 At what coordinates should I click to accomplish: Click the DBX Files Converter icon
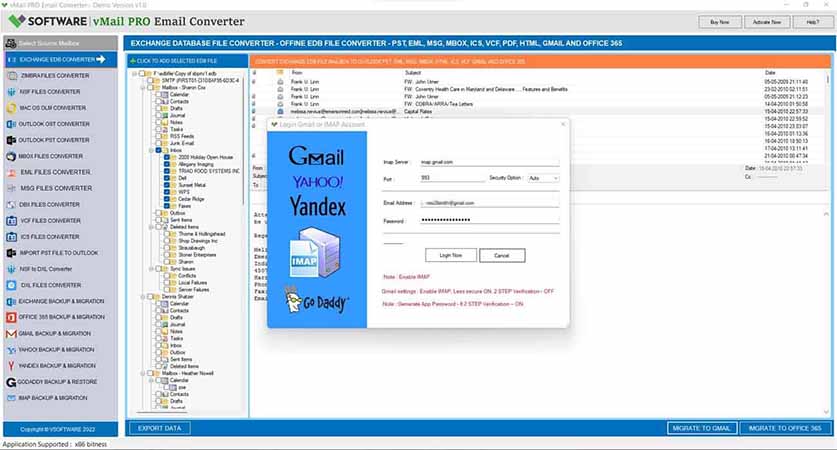click(11, 204)
